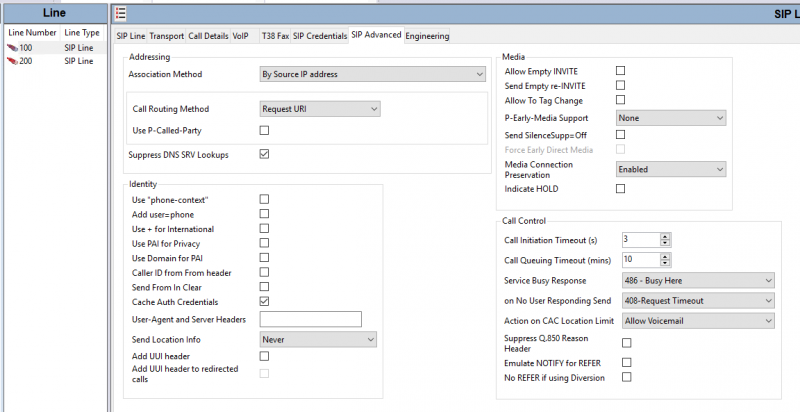Image resolution: width=800 pixels, height=412 pixels.
Task: Enable Allow Empty INVITE checkbox
Action: [x=620, y=70]
